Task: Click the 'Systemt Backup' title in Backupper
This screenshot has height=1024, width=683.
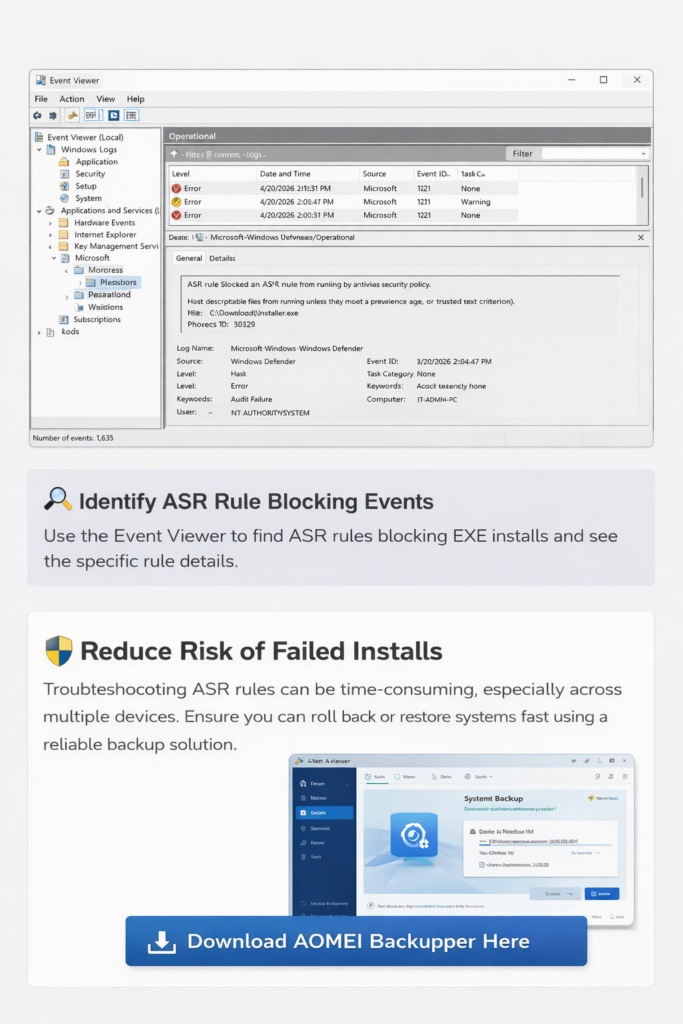Action: click(493, 798)
